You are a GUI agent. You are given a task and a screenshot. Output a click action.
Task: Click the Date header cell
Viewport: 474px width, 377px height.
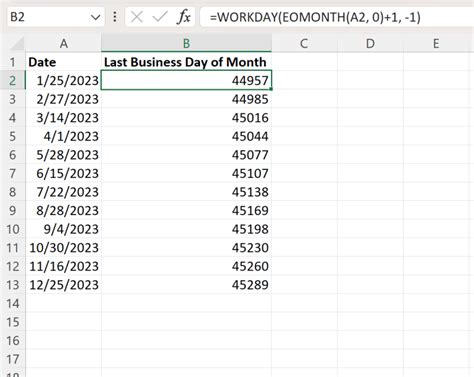[x=63, y=62]
